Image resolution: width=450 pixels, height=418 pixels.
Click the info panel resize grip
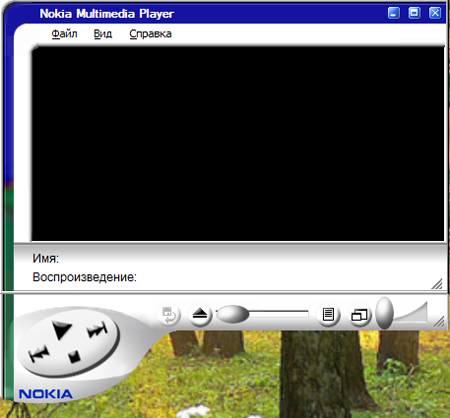pos(437,284)
